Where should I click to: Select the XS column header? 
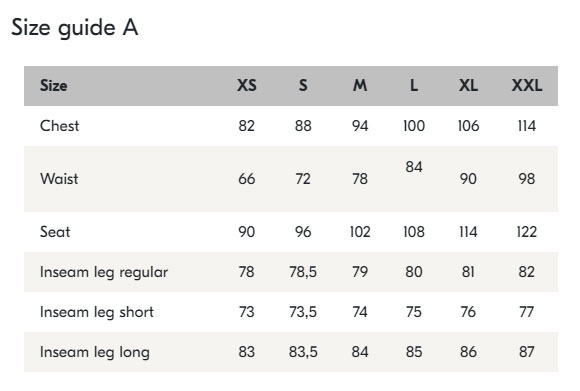pos(247,86)
